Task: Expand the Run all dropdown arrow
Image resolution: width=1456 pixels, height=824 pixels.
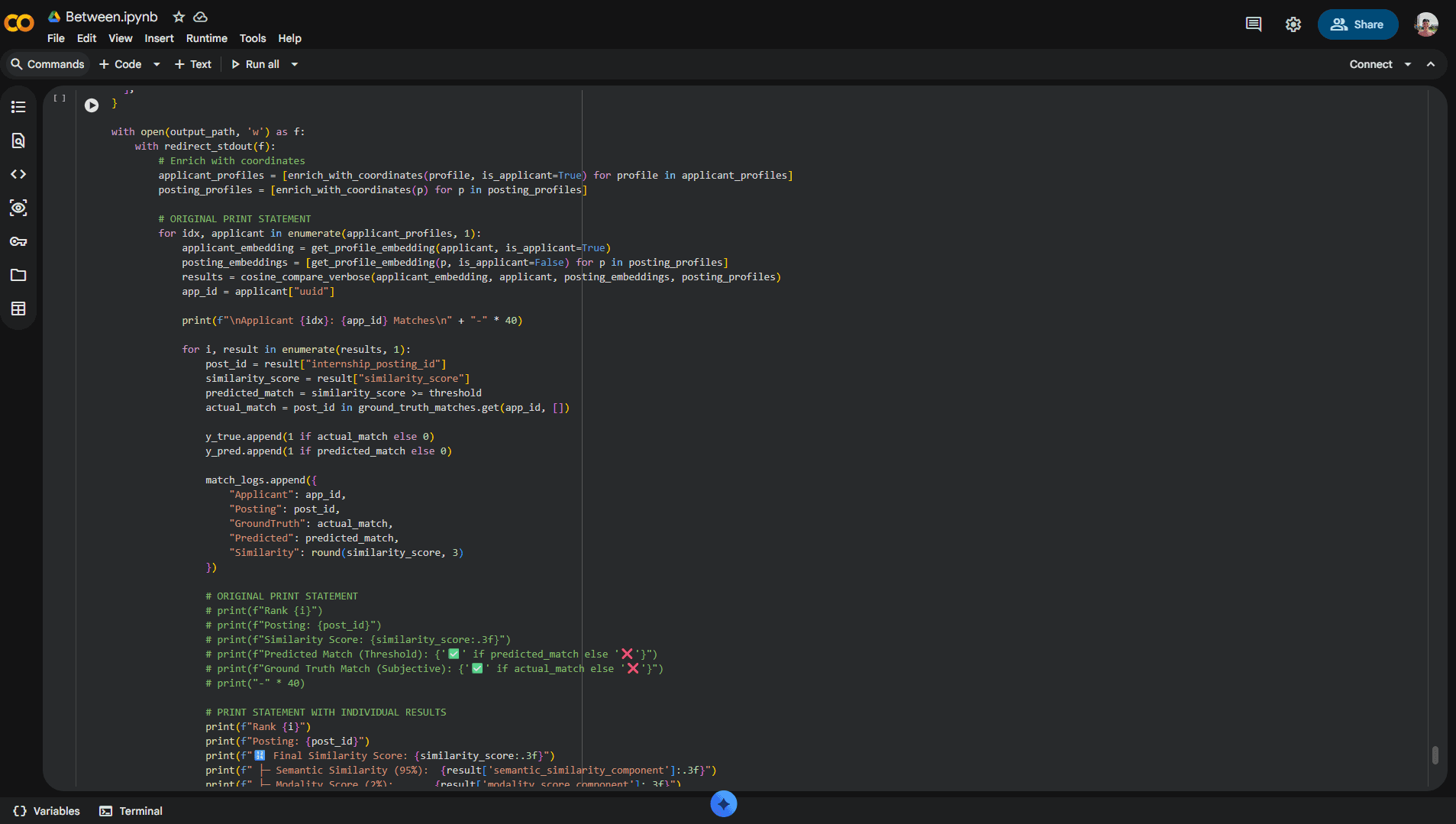Action: click(x=295, y=64)
